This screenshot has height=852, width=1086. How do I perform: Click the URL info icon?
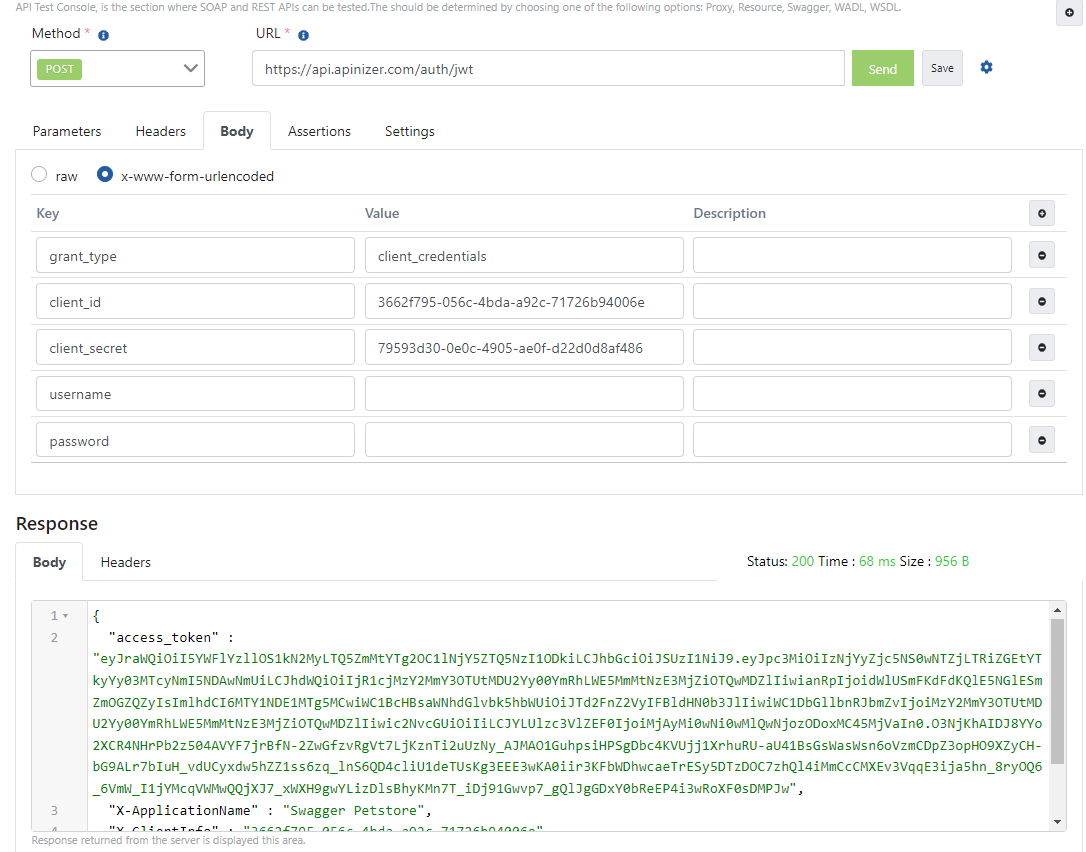tap(303, 35)
